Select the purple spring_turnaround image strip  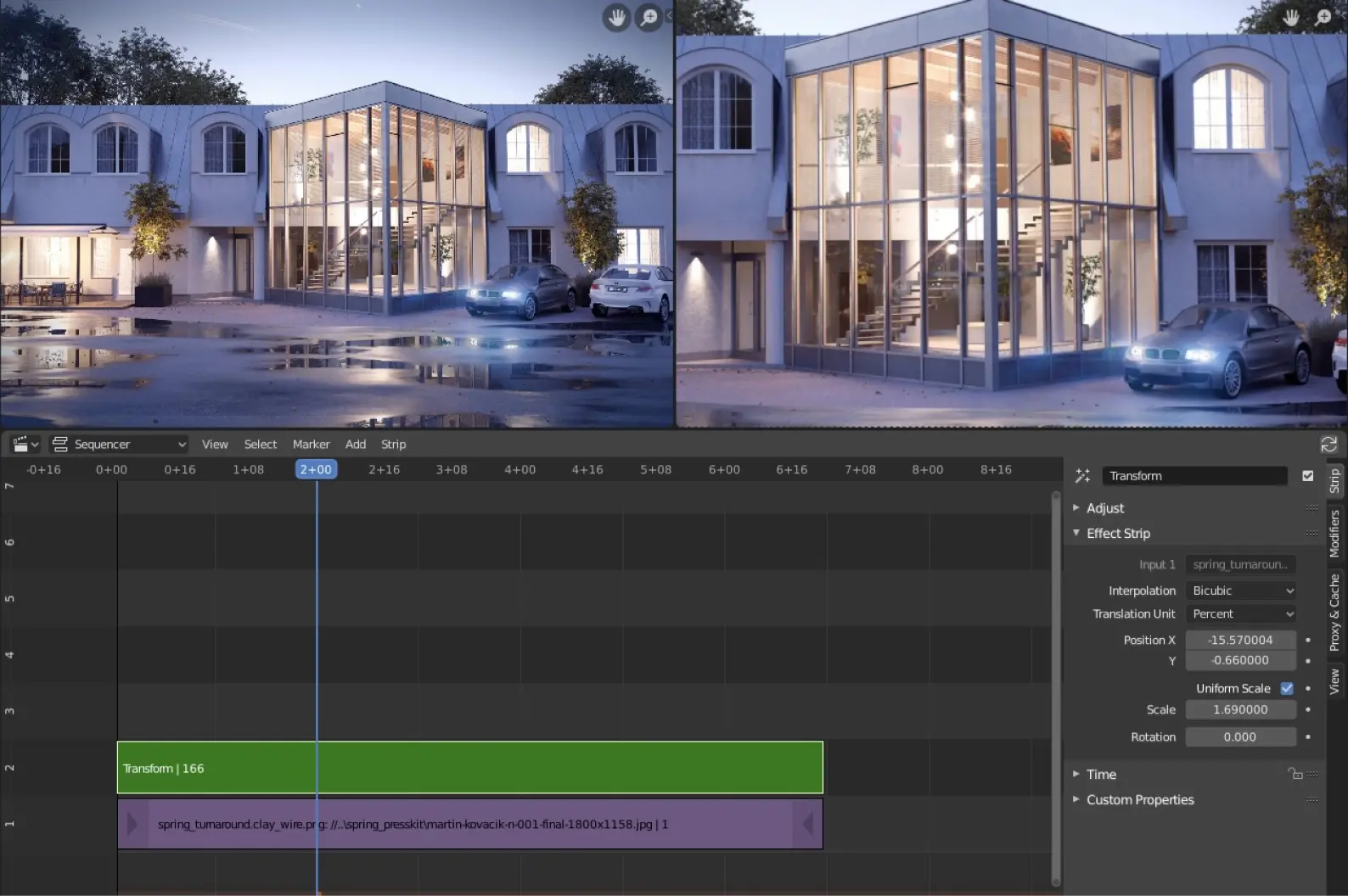click(470, 823)
